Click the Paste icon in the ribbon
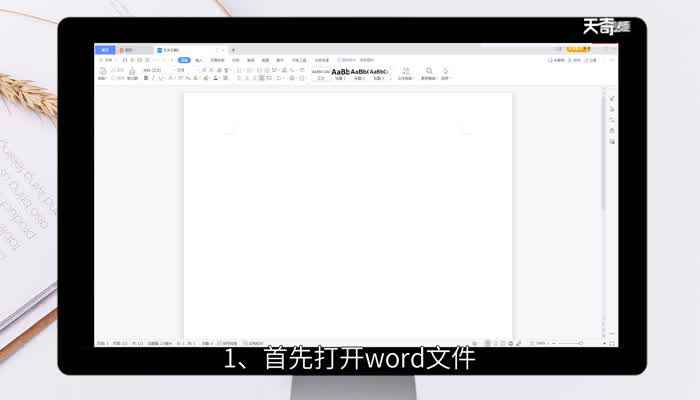This screenshot has width=700, height=400. coord(102,72)
